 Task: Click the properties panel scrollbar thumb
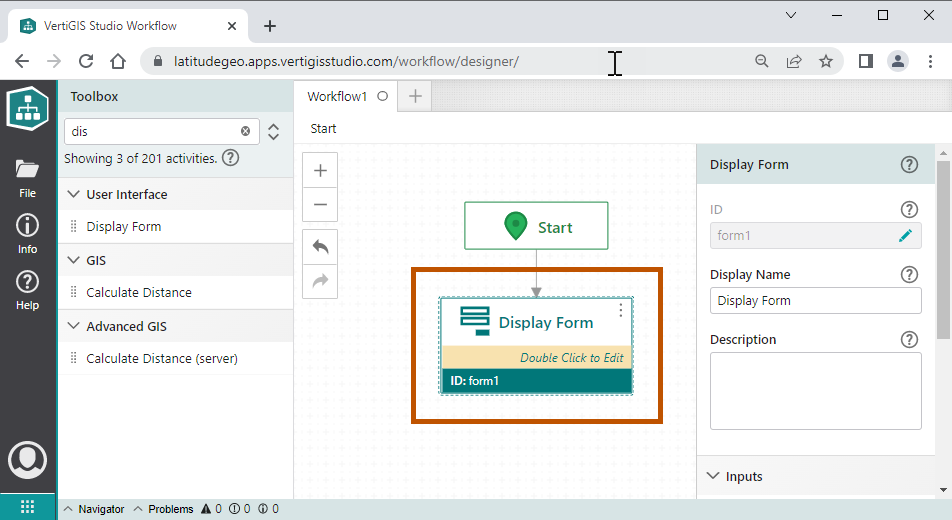point(943,249)
